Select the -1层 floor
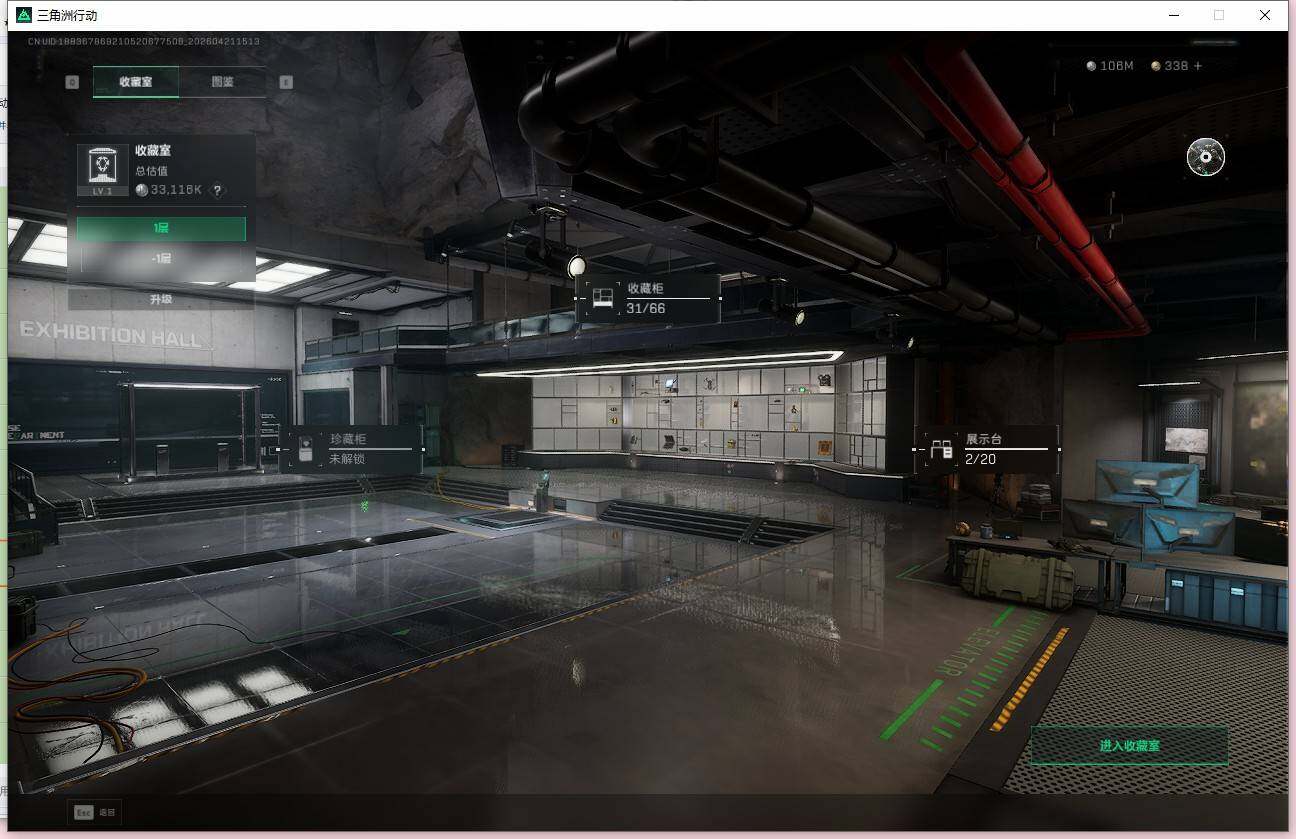The height and width of the screenshot is (839, 1296). [x=161, y=258]
